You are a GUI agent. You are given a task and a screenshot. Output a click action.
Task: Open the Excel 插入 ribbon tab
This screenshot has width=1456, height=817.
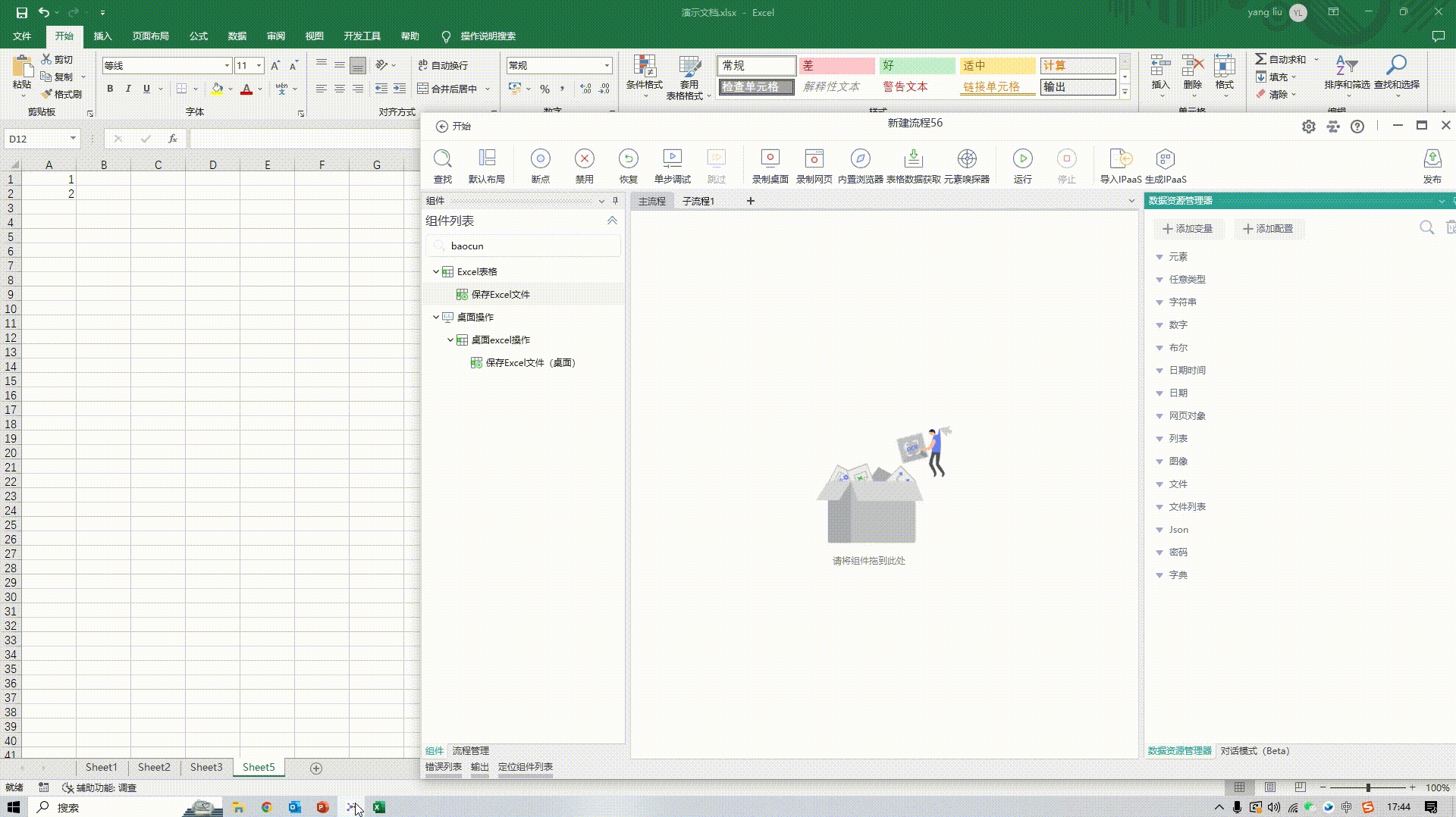click(102, 36)
